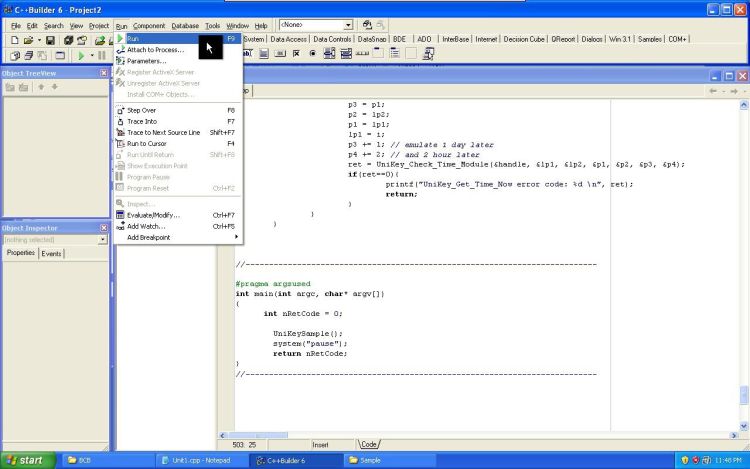Viewport: 750px width, 469px height.
Task: Click the New file toolbar icon
Action: click(x=15, y=41)
